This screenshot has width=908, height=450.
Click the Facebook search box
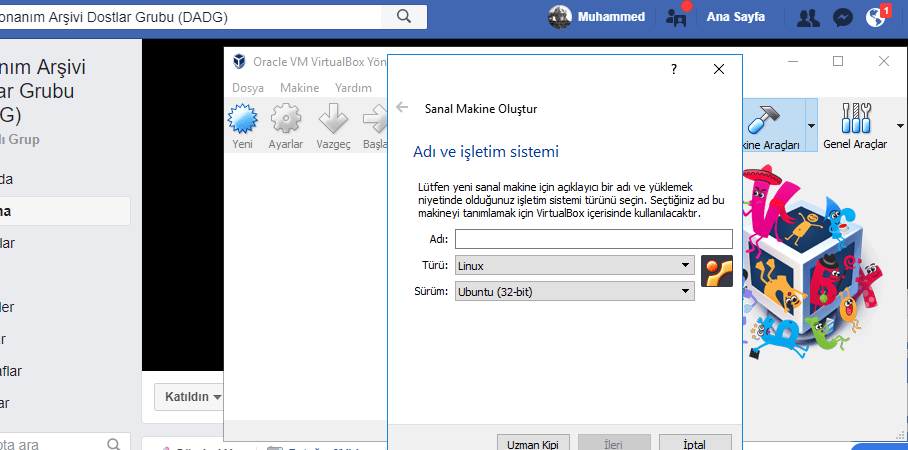point(191,17)
